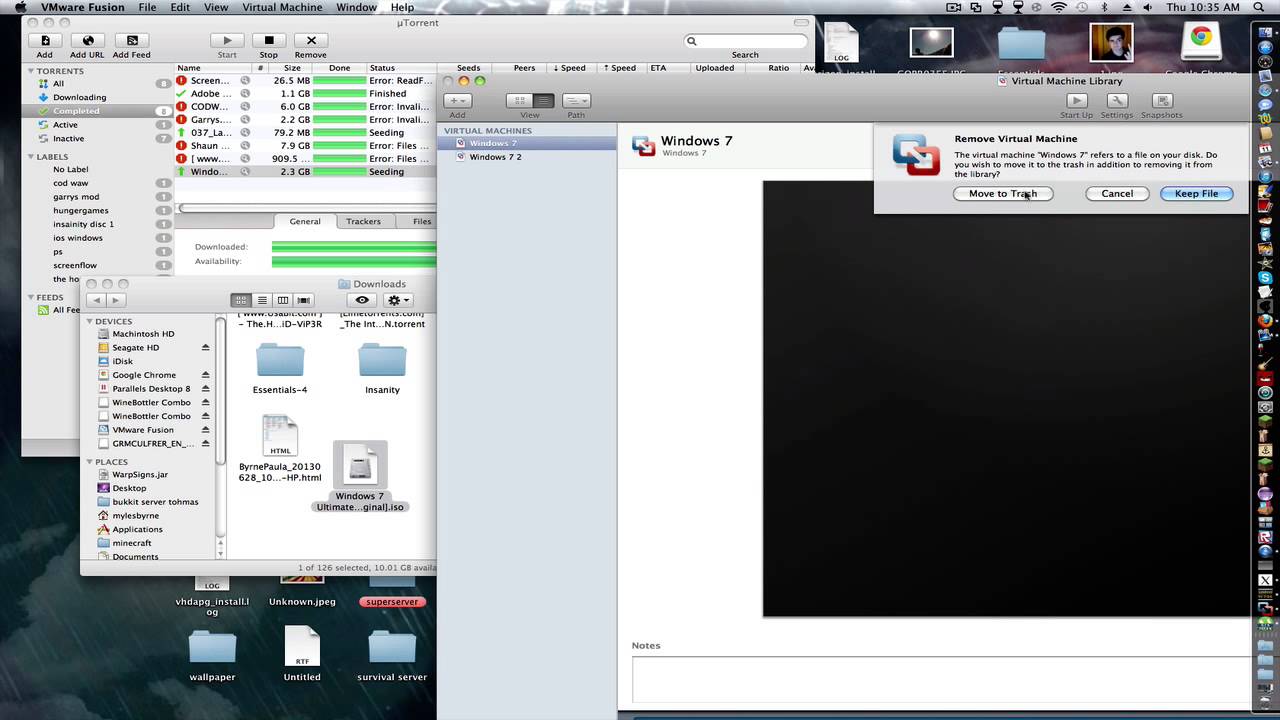Click the error icon on CODW torrent row

(182, 107)
